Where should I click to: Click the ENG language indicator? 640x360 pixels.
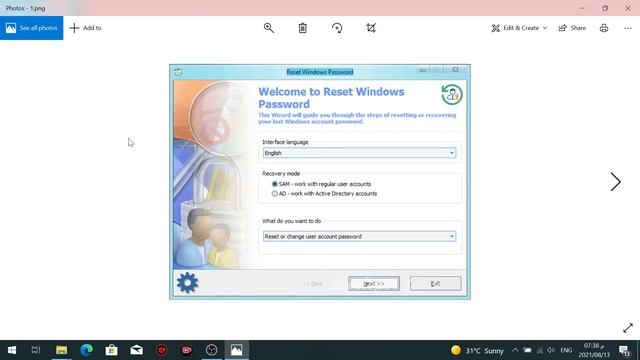(x=566, y=350)
